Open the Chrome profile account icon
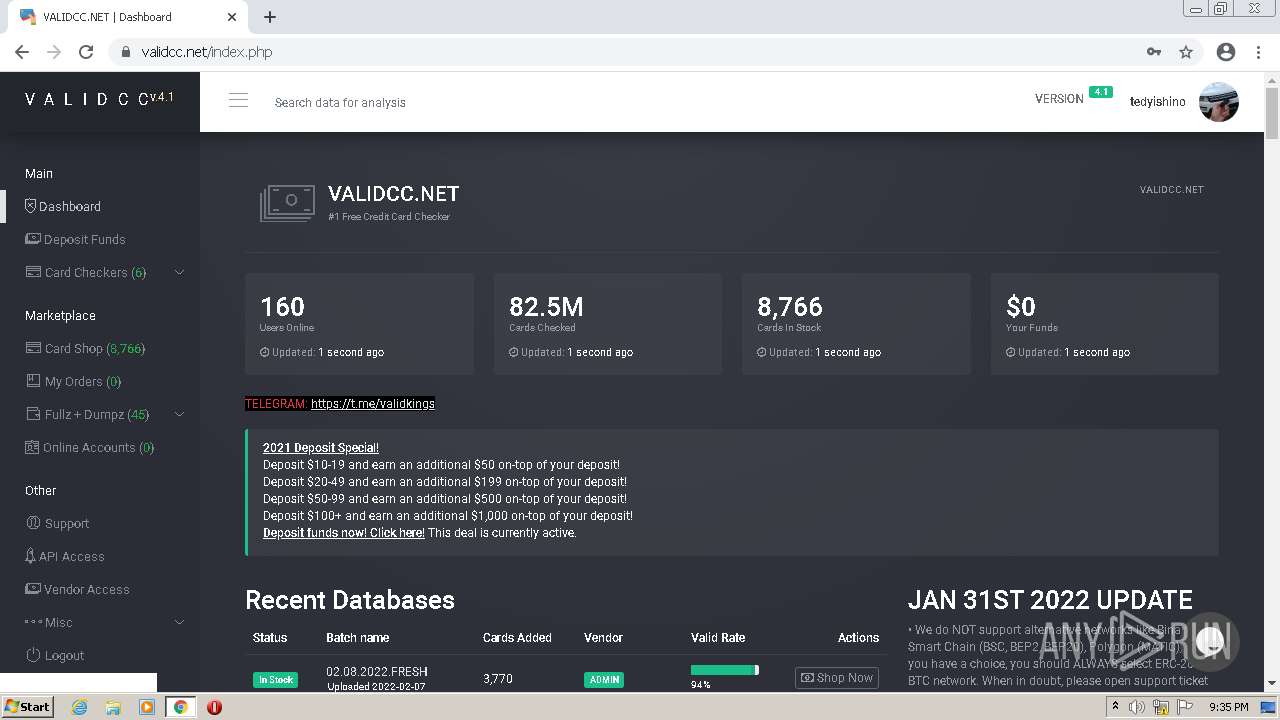This screenshot has width=1280, height=720. [x=1226, y=52]
